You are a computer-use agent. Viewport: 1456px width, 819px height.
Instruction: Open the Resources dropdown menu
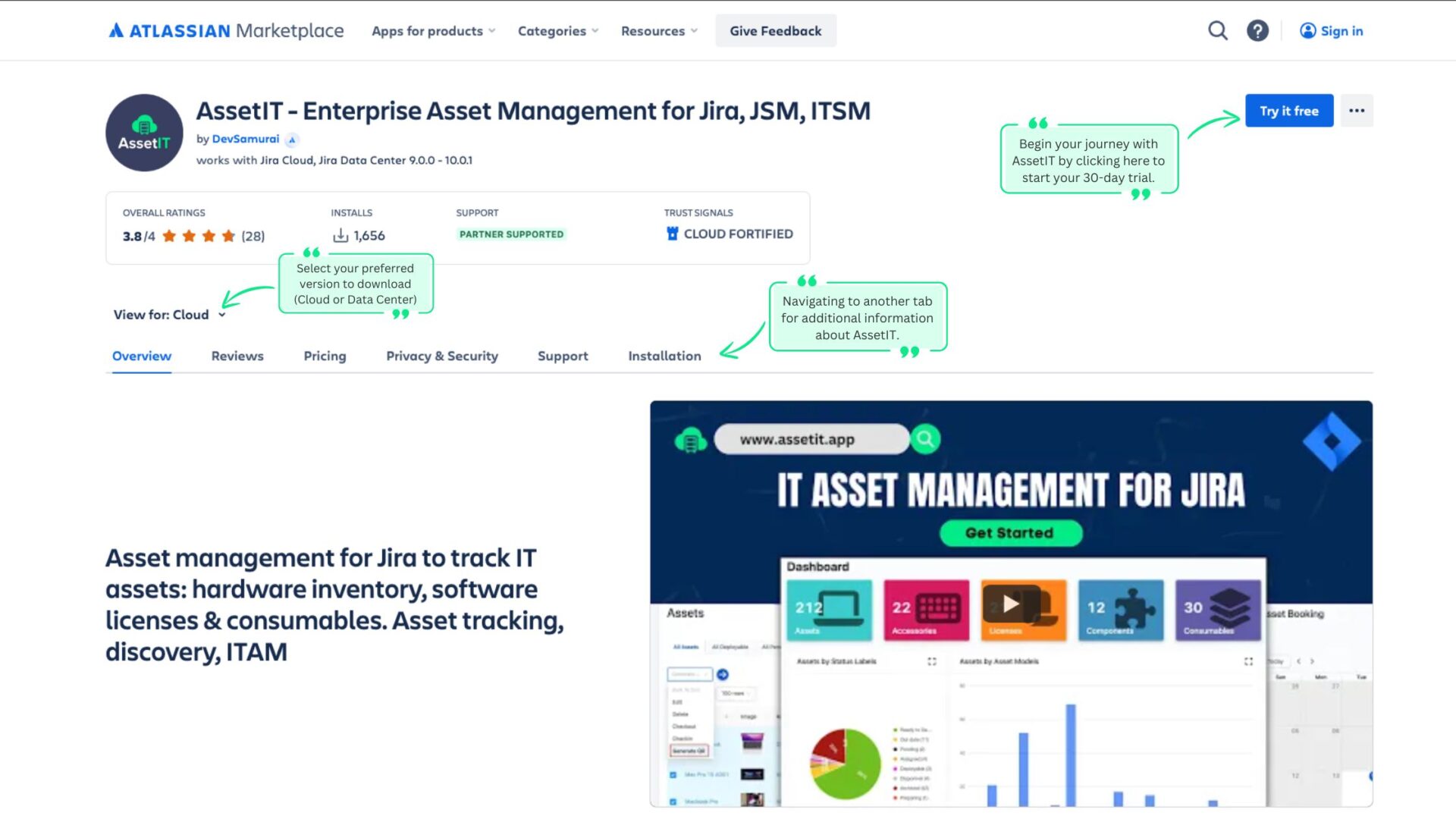(x=657, y=31)
